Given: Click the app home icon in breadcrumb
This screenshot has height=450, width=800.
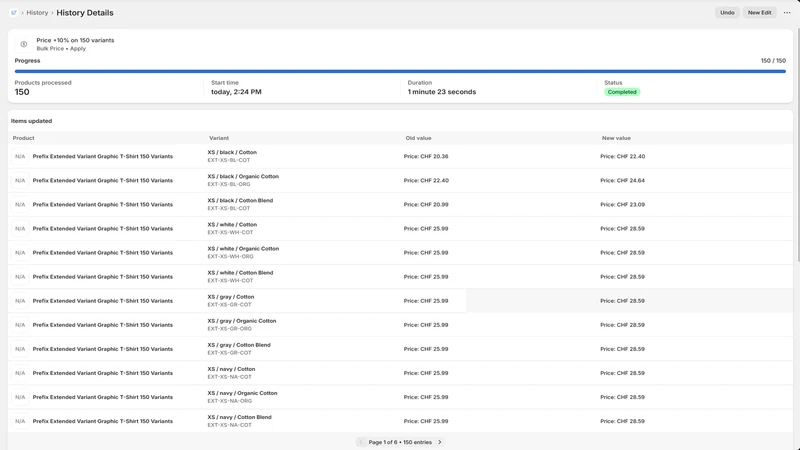Looking at the screenshot, I should coord(14,13).
